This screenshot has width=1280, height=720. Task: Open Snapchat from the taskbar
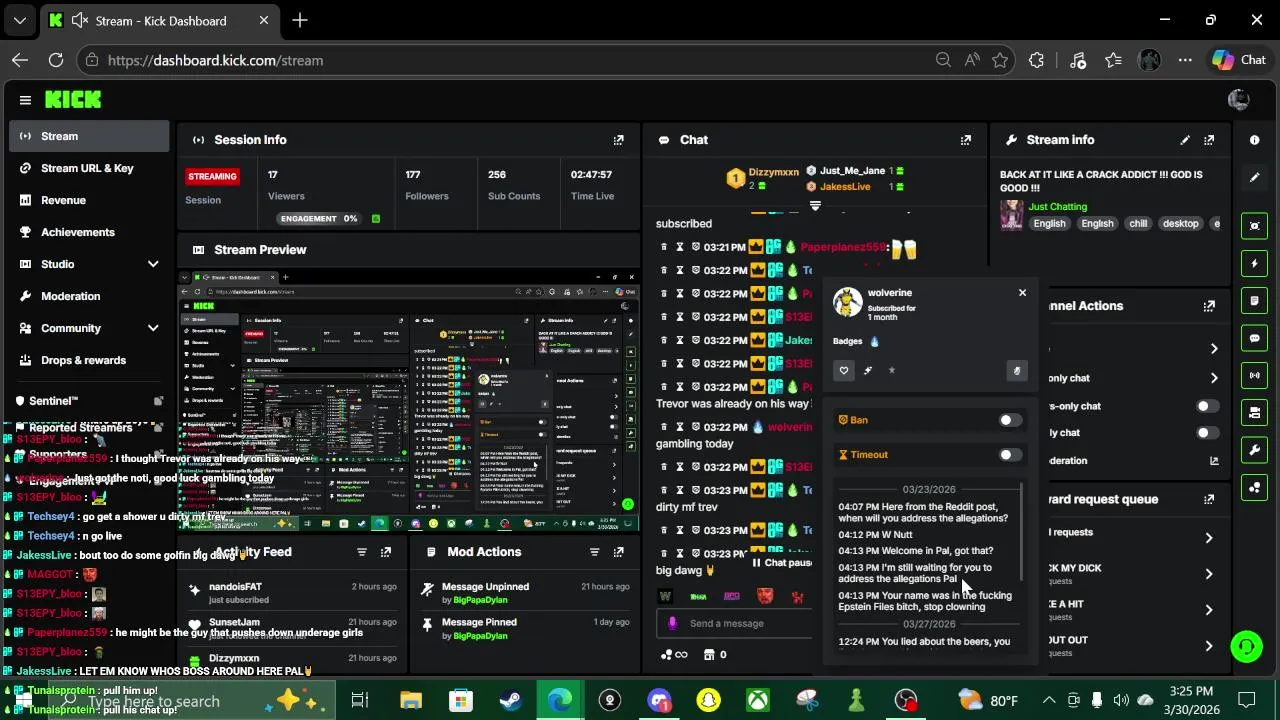pos(708,701)
